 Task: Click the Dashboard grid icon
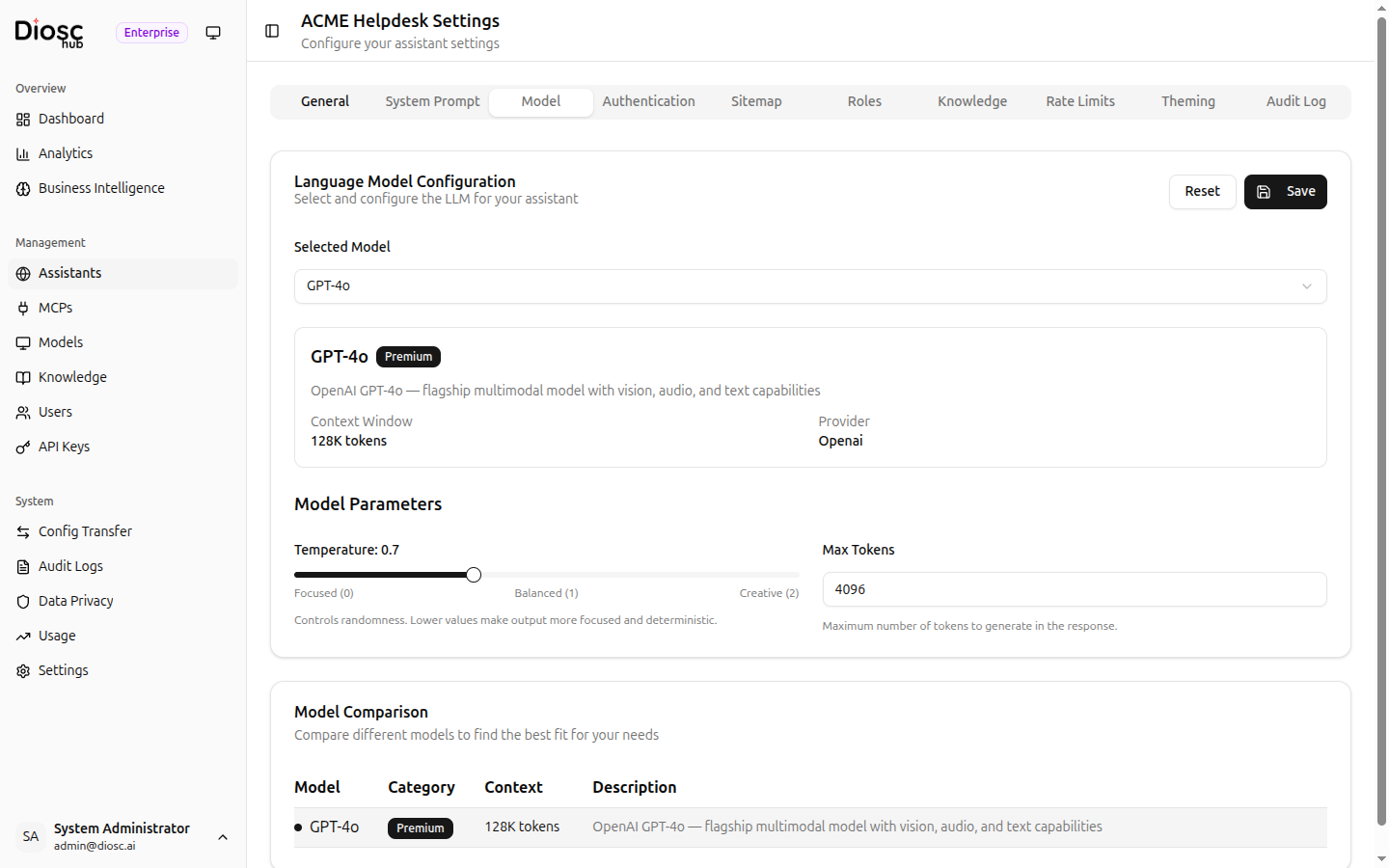23,120
